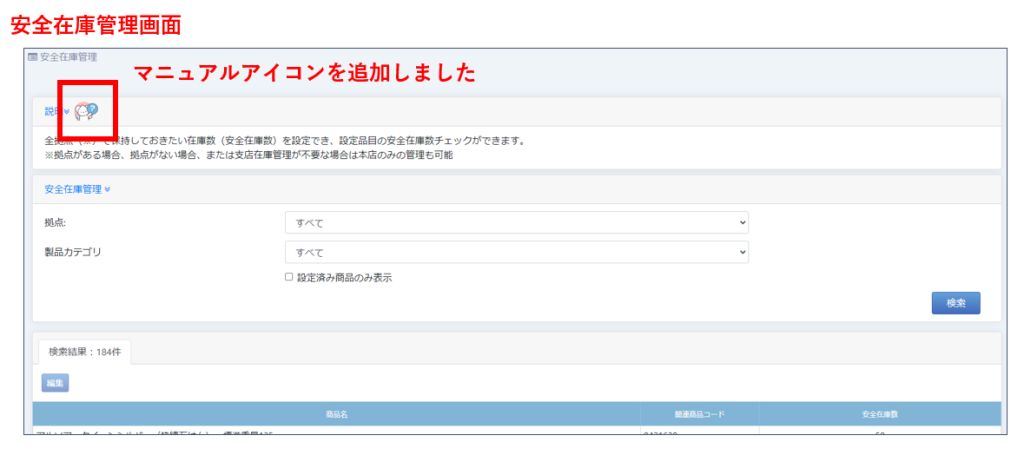The image size is (1024, 462).
Task: Open the 製品カテゴリ dropdown list
Action: click(x=516, y=252)
